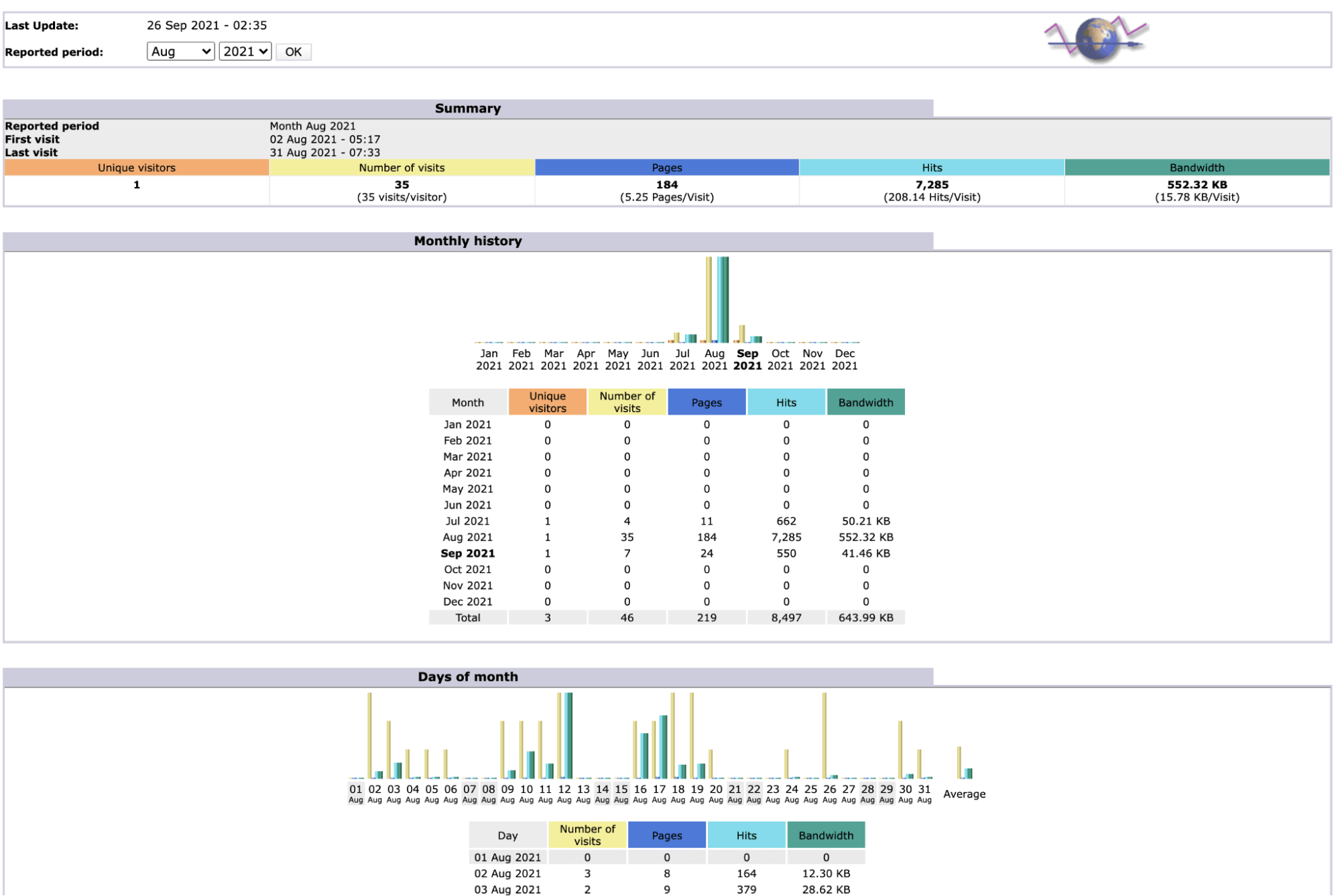Select the Total row in Monthly history table
The width and height of the screenshot is (1340, 896).
click(x=467, y=617)
